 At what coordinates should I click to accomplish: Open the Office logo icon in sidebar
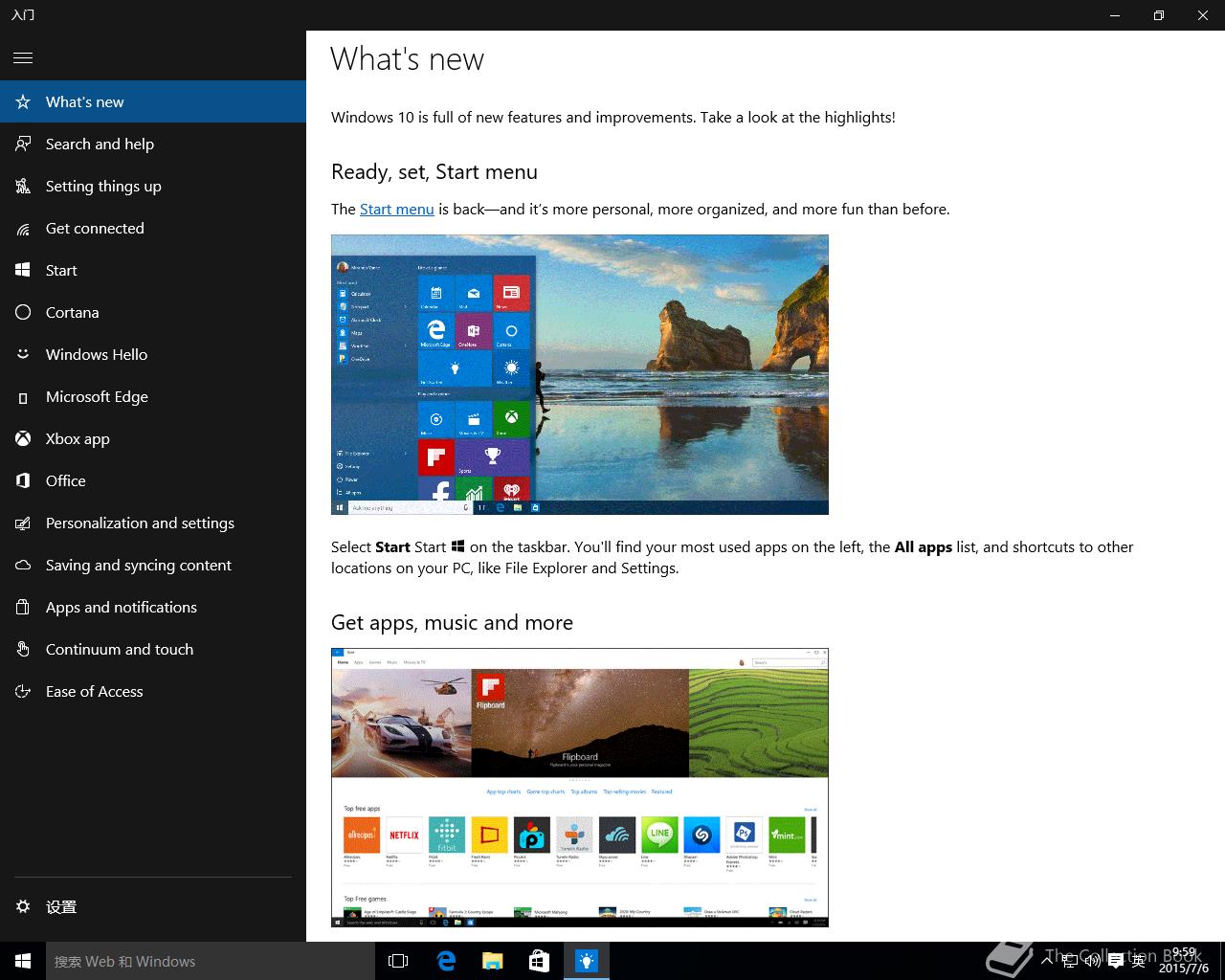23,480
